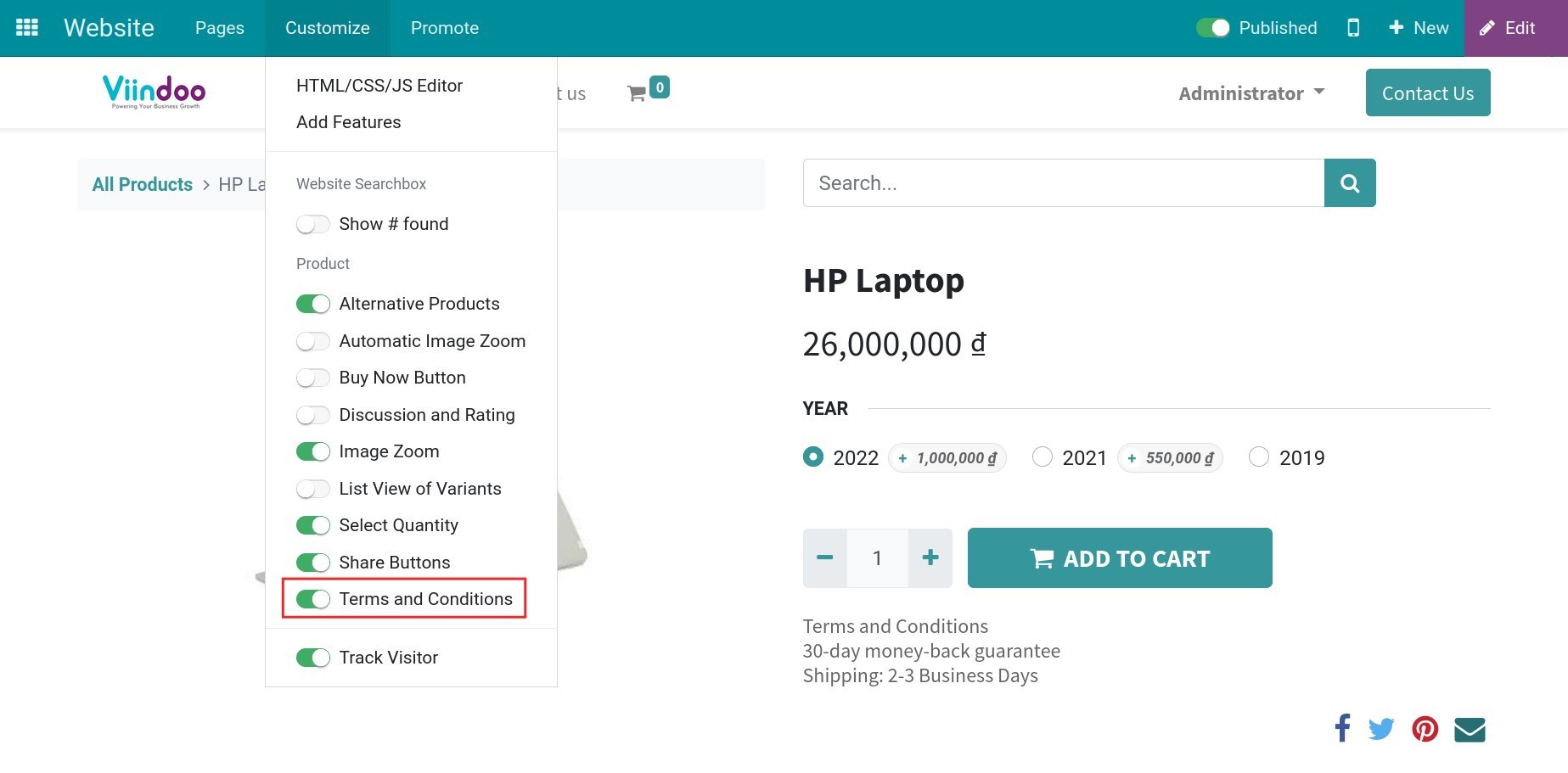Share product on Facebook

tap(1342, 728)
